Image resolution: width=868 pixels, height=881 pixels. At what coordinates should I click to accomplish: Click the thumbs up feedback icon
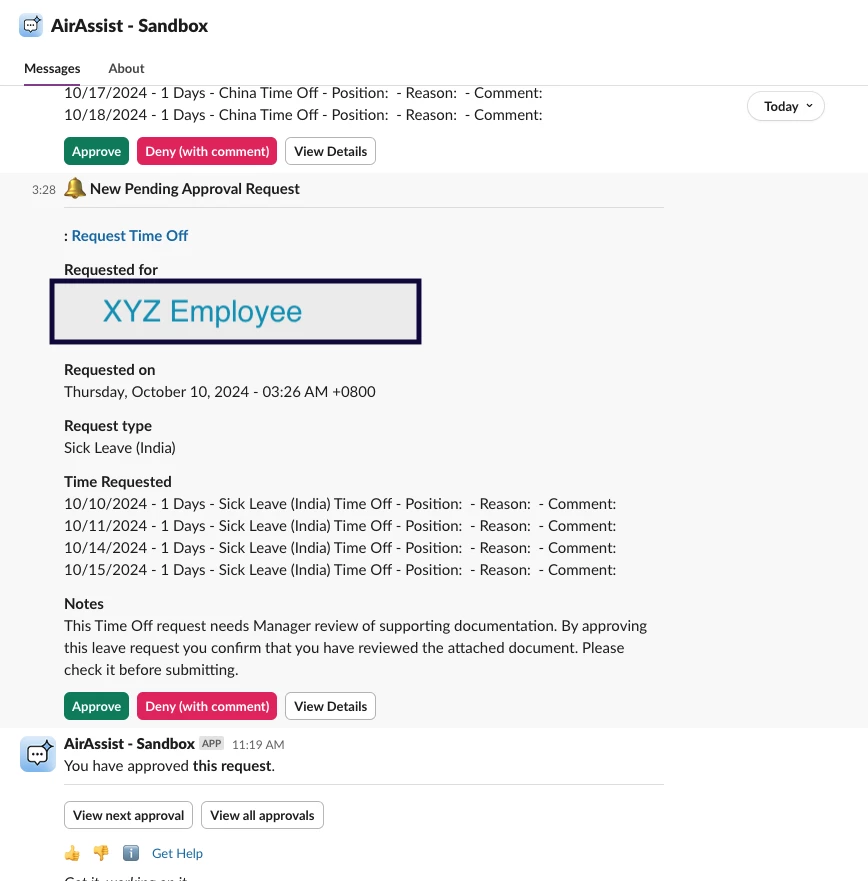tap(72, 853)
